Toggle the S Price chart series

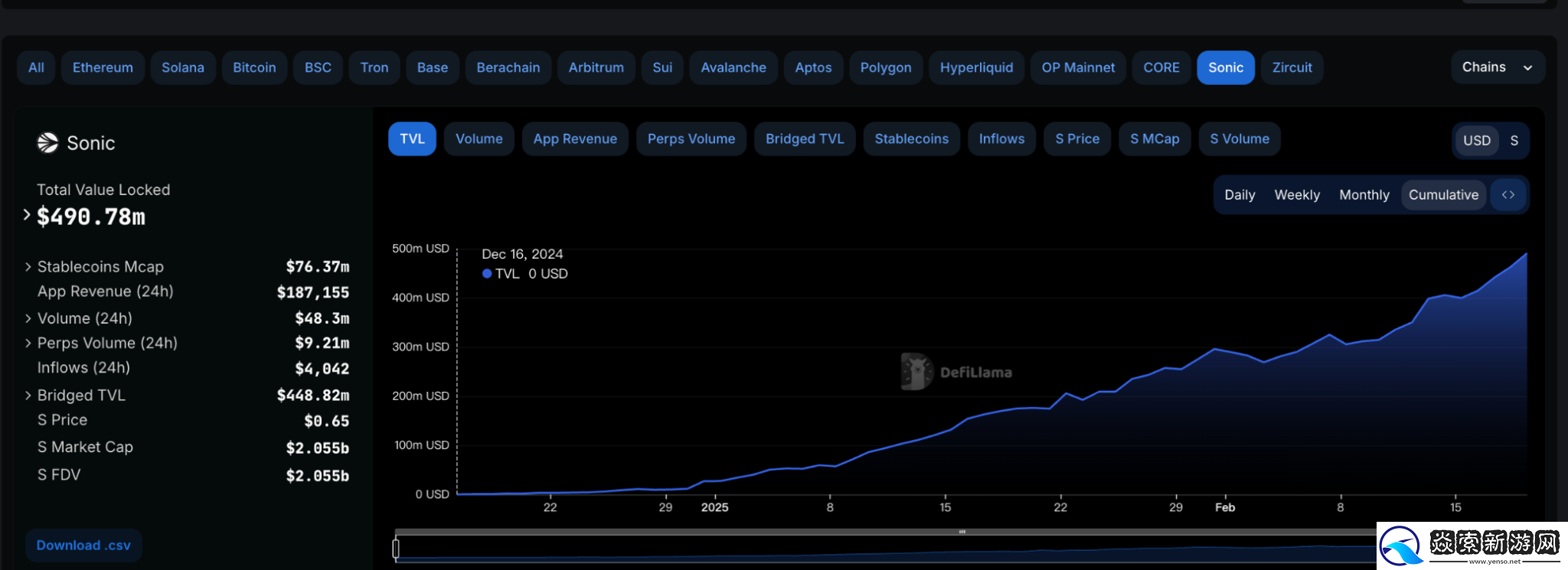click(1076, 139)
